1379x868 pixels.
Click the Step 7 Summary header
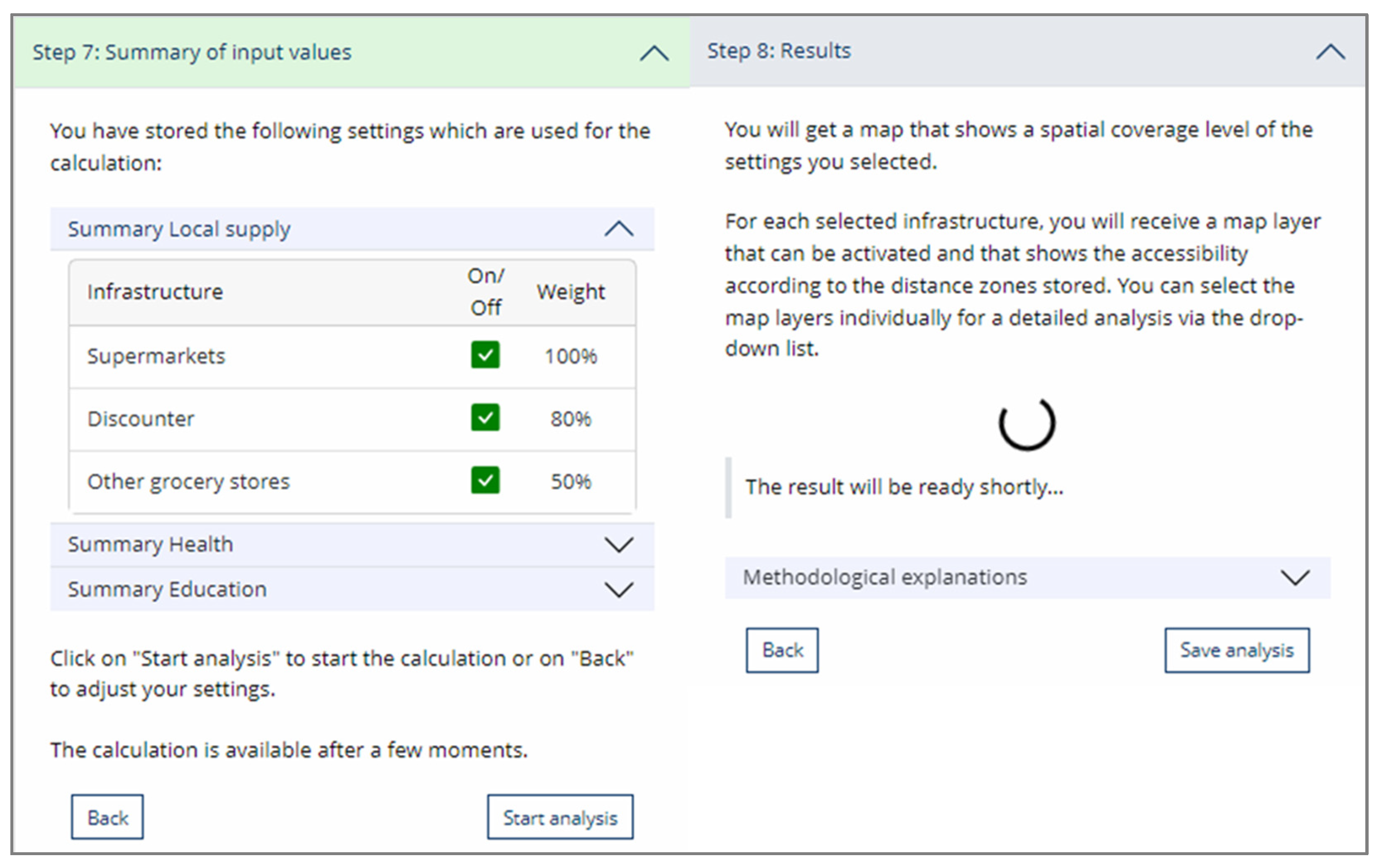[x=192, y=52]
